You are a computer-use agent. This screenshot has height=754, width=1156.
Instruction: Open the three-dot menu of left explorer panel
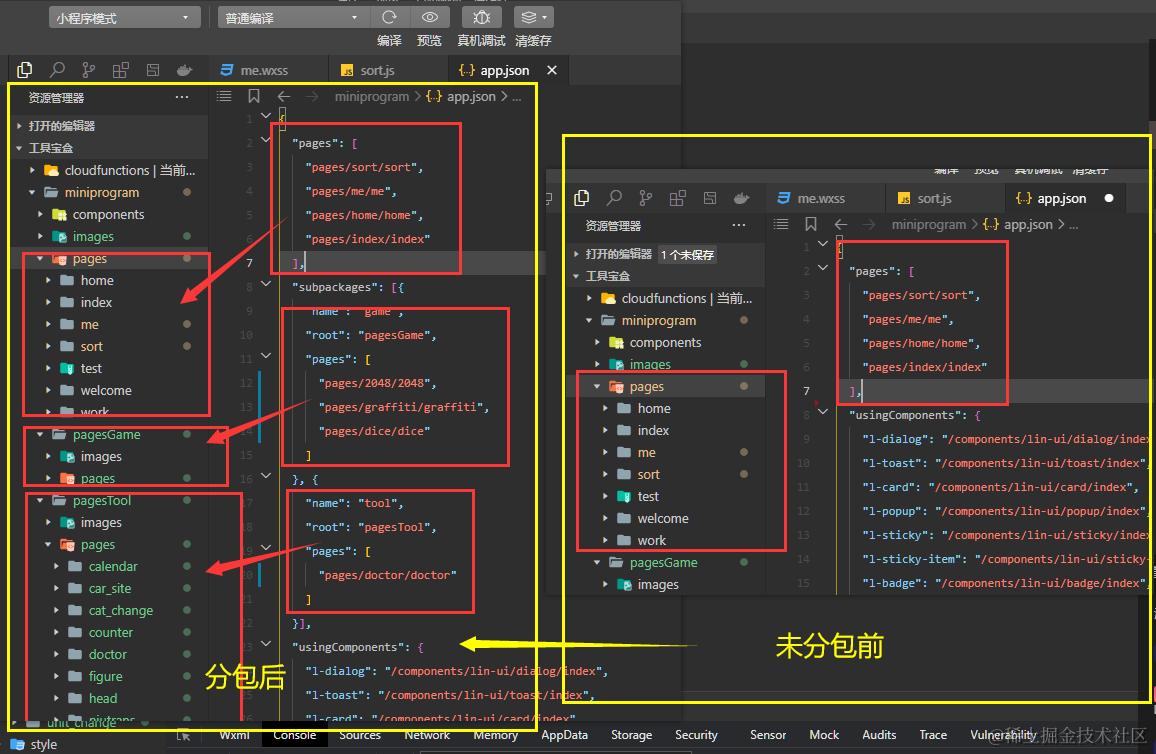coord(182,97)
